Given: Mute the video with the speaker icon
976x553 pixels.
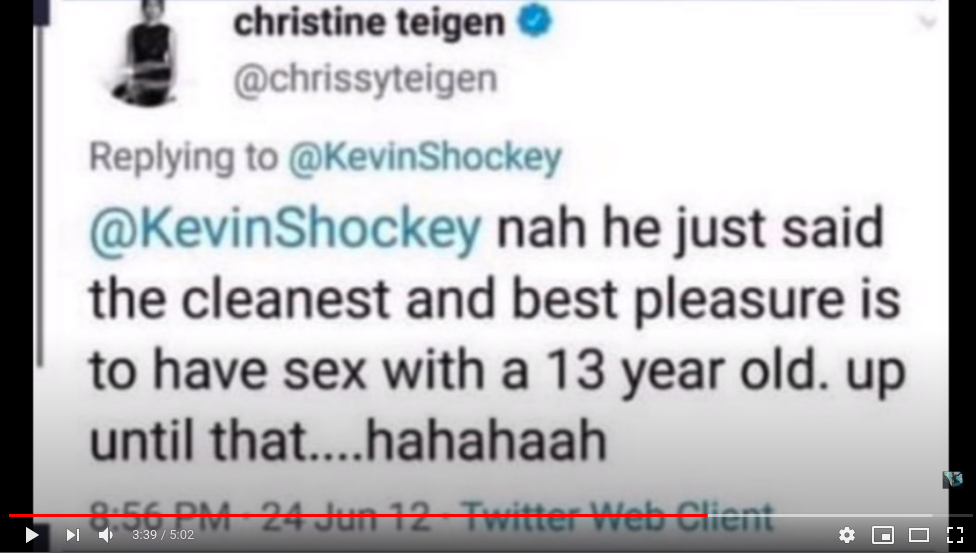Looking at the screenshot, I should tap(106, 535).
